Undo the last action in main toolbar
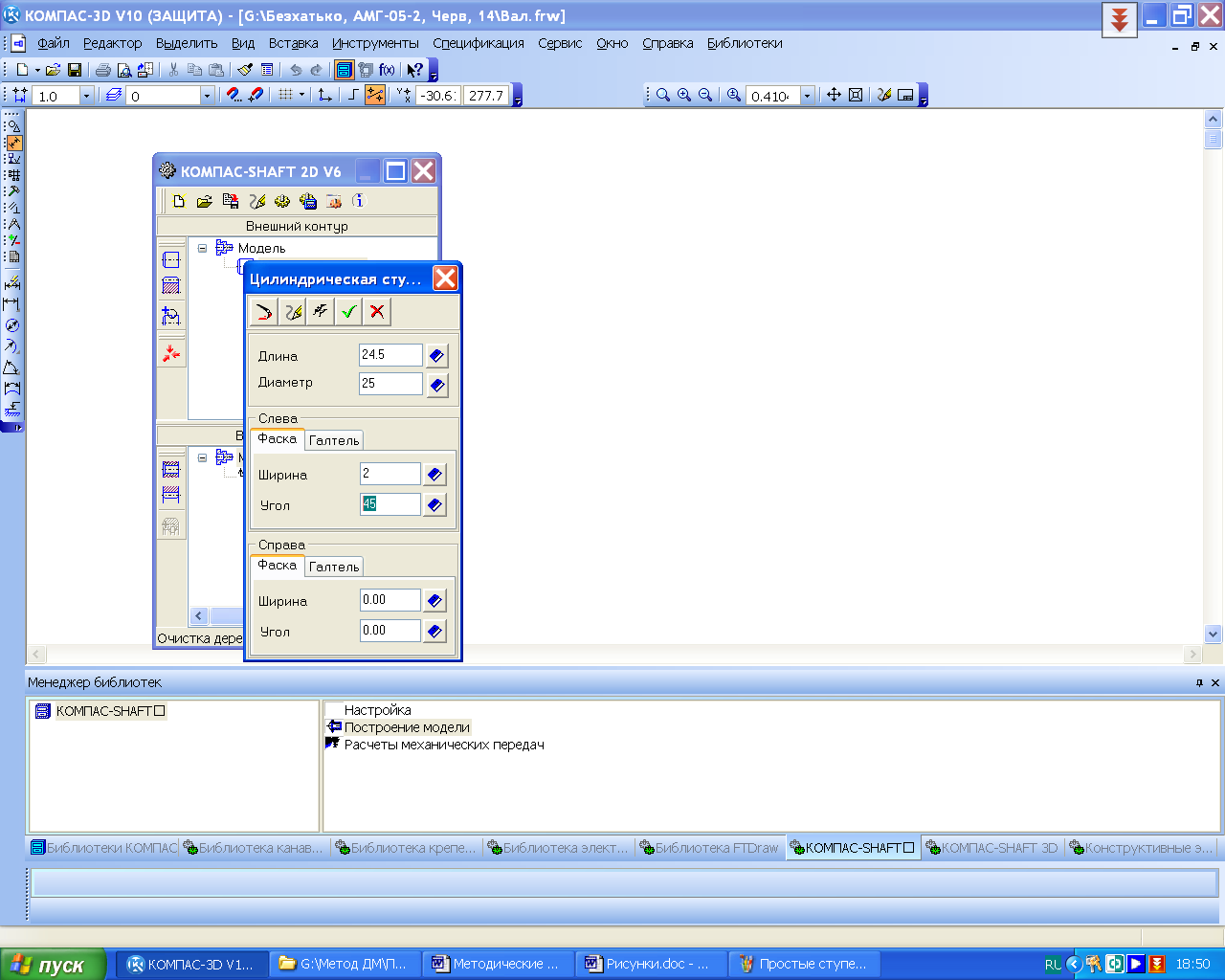The width and height of the screenshot is (1225, 980). (296, 70)
